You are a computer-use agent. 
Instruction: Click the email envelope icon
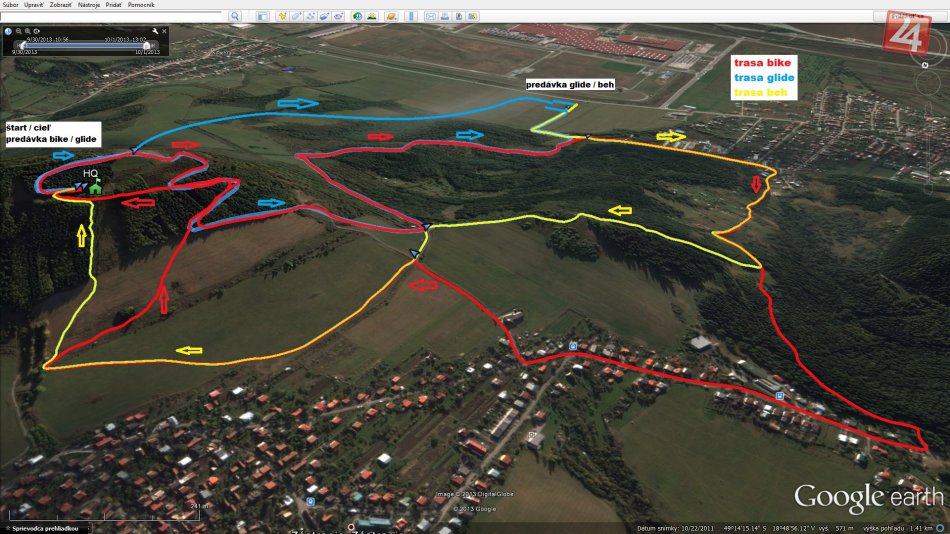431,17
